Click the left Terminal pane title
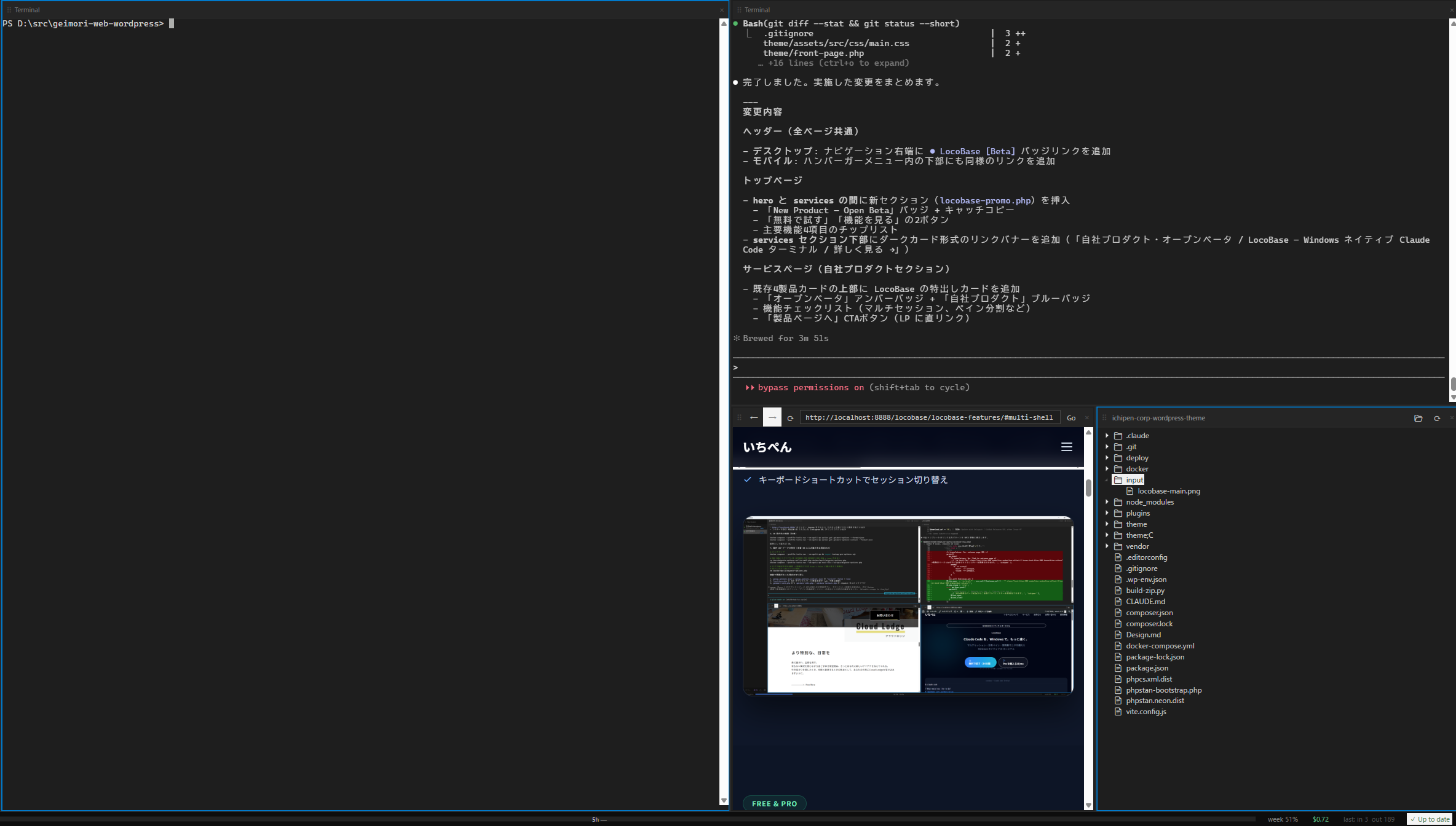This screenshot has width=1456, height=826. click(27, 10)
